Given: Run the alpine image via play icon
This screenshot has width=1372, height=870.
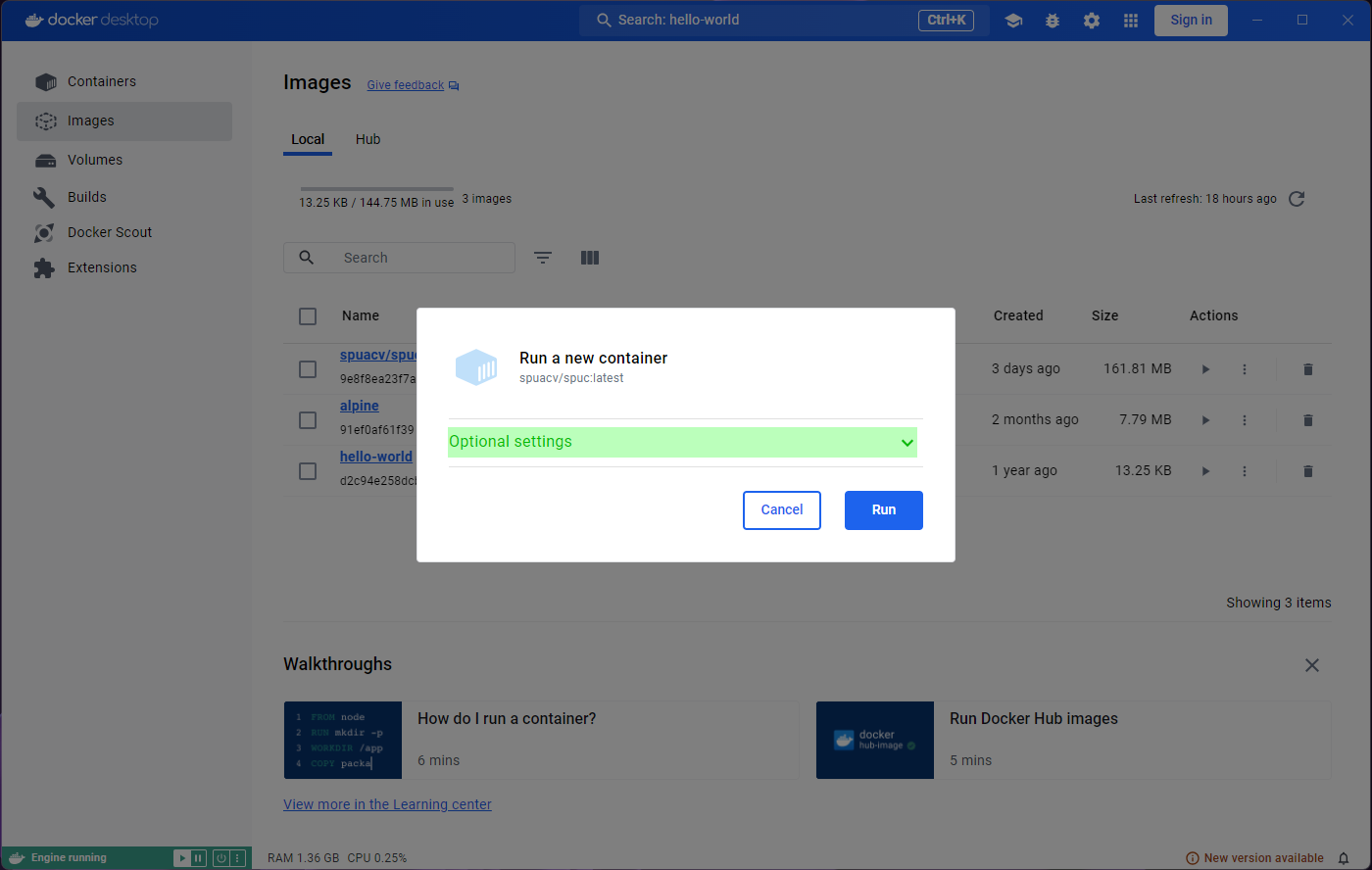Looking at the screenshot, I should [1205, 420].
